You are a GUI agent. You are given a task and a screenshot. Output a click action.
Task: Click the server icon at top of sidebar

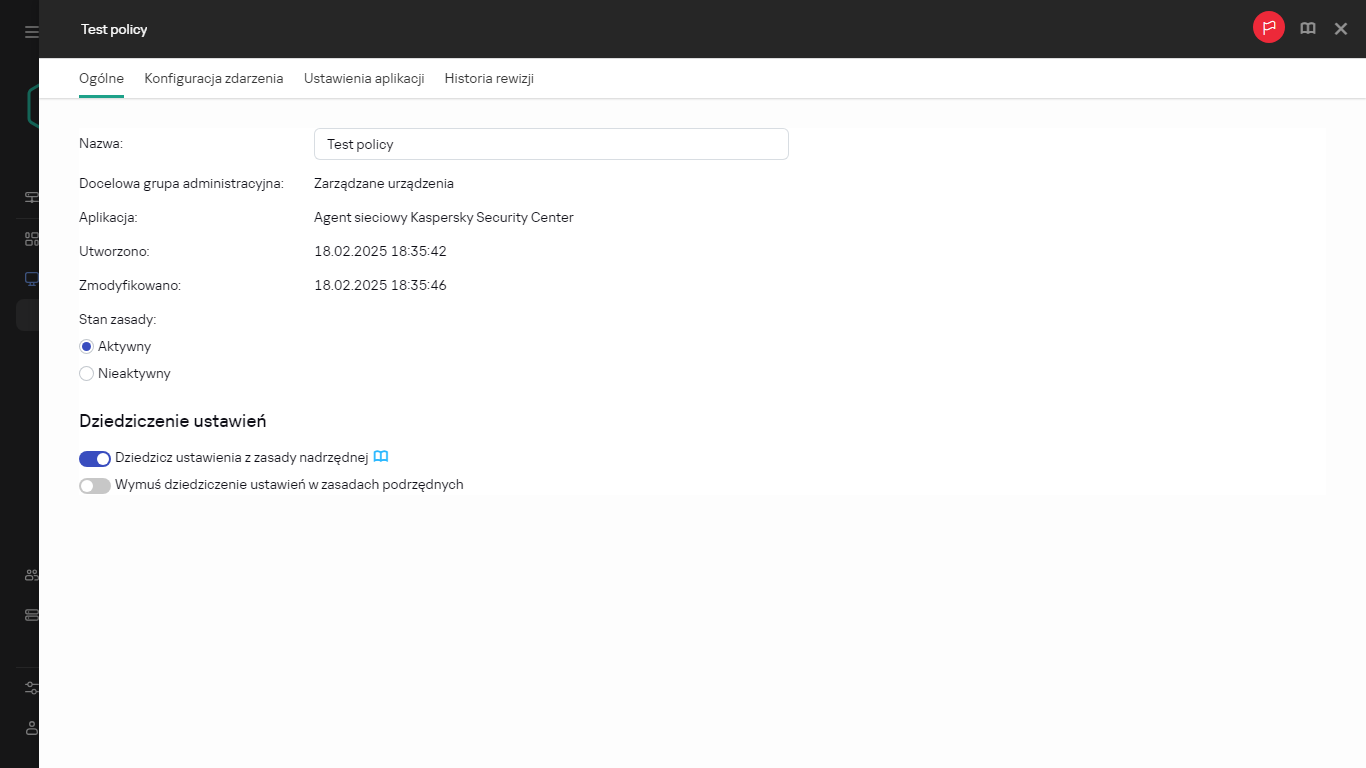tap(31, 197)
